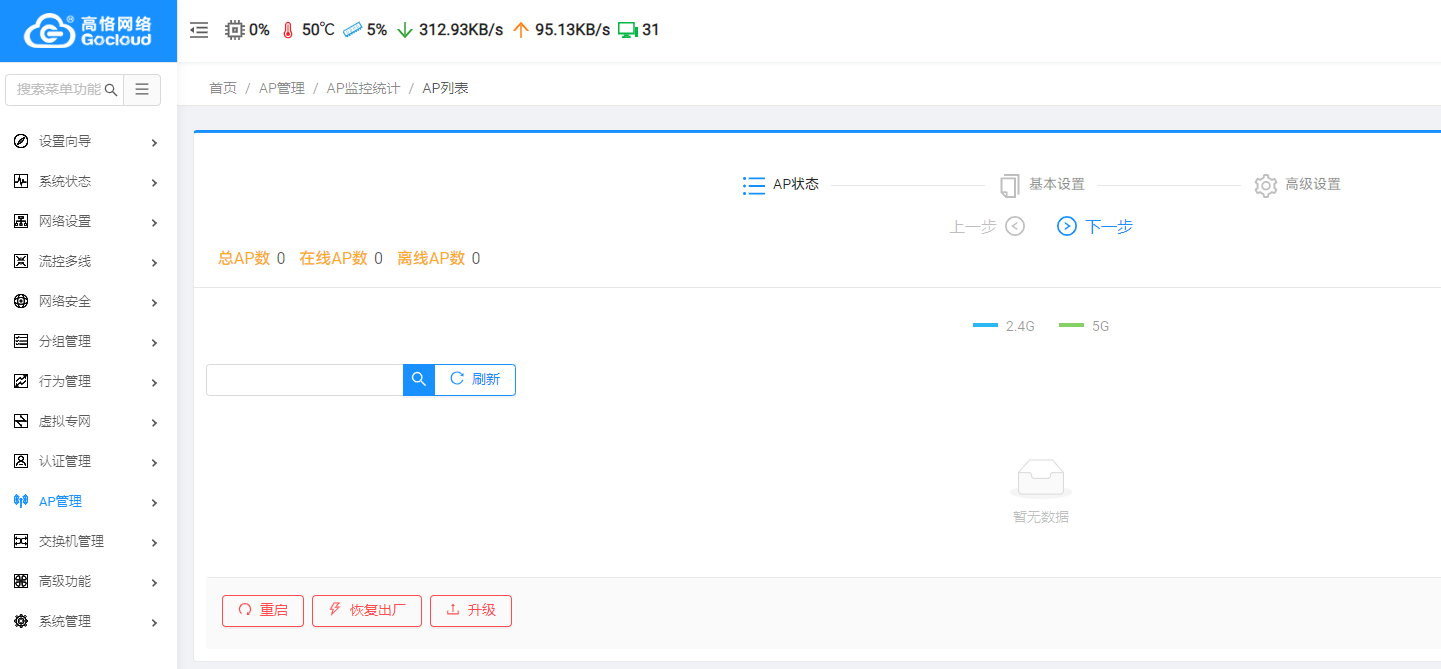The width and height of the screenshot is (1441, 669).
Task: Click the 恢复出厂 button
Action: click(367, 611)
